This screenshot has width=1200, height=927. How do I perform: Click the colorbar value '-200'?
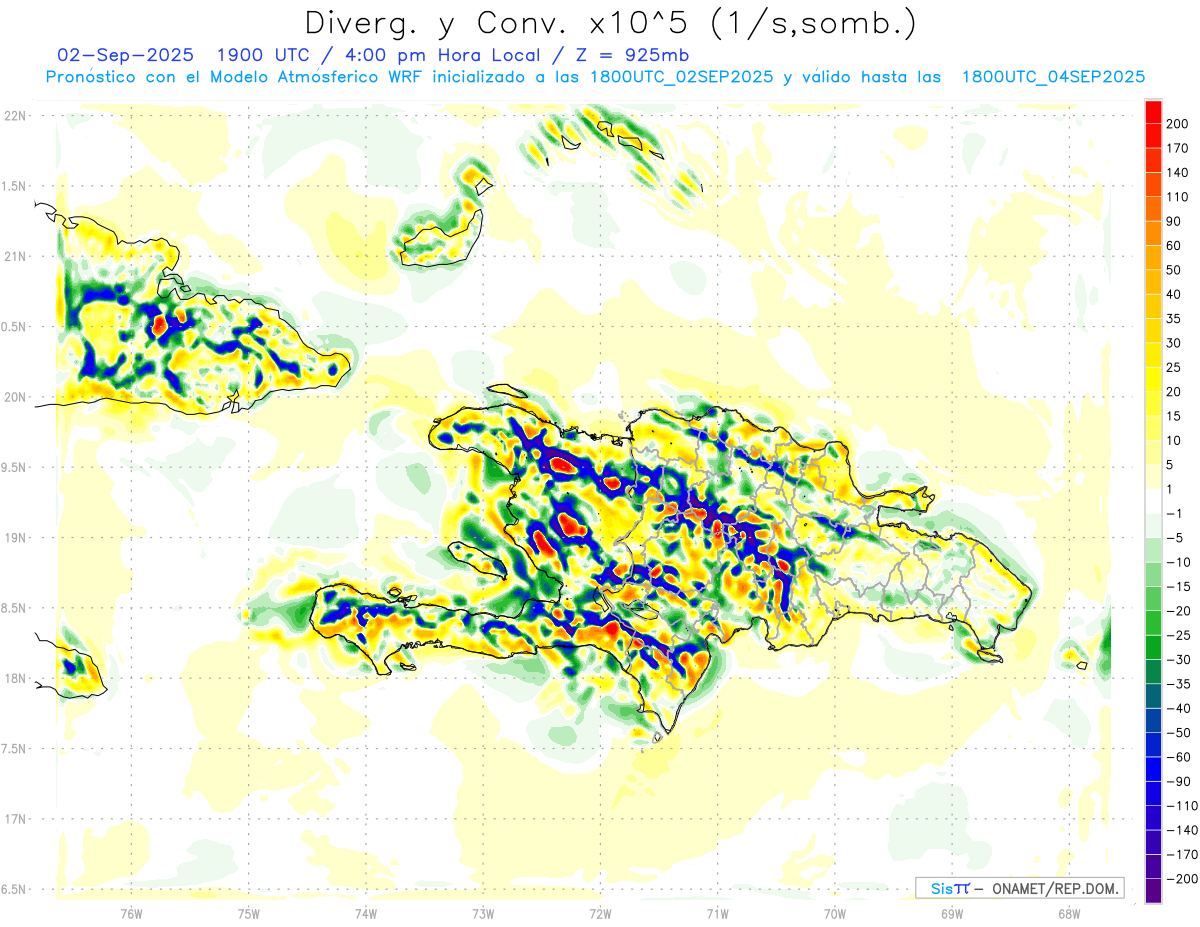pos(1181,879)
